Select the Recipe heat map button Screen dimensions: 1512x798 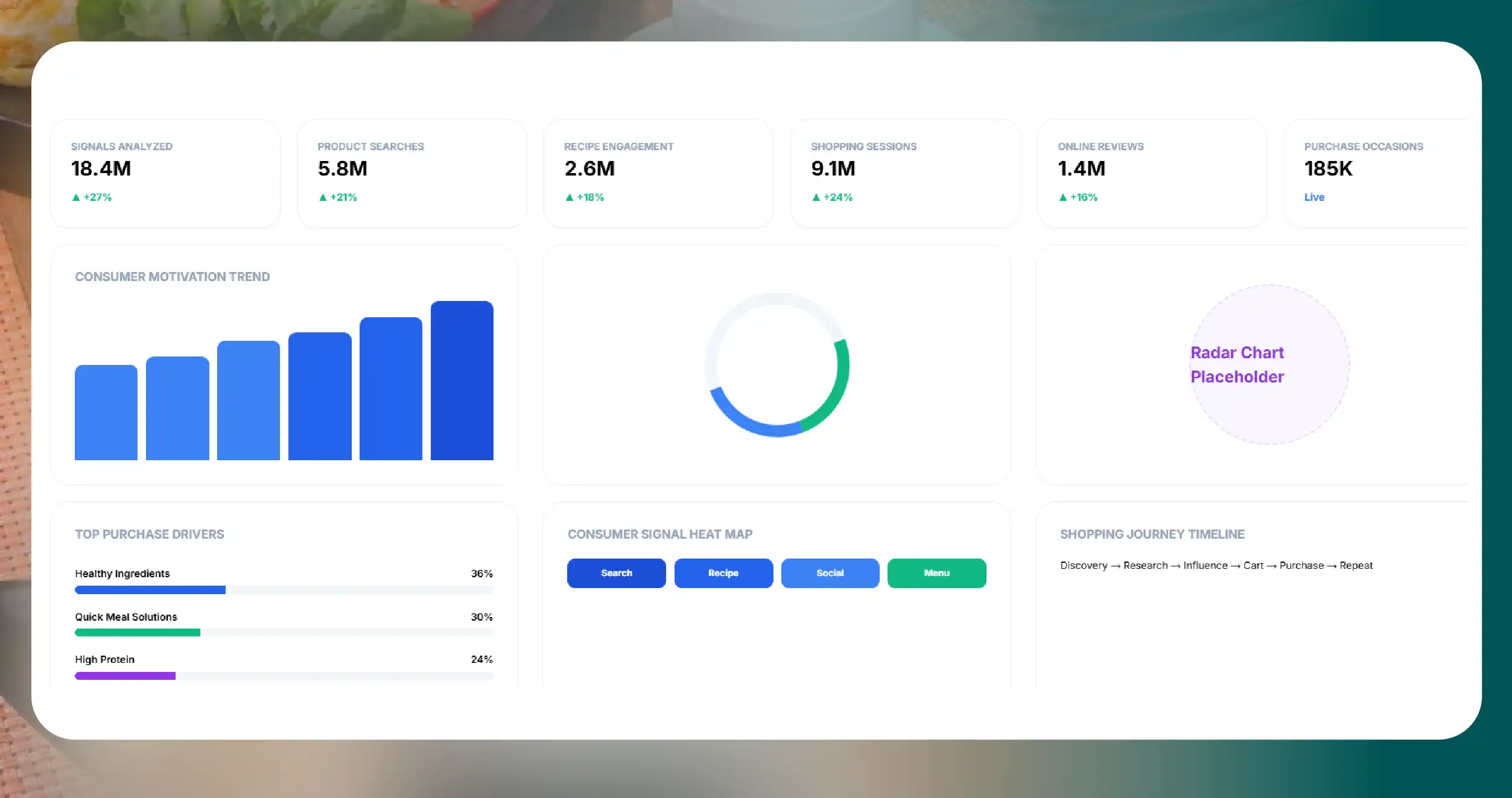[723, 573]
